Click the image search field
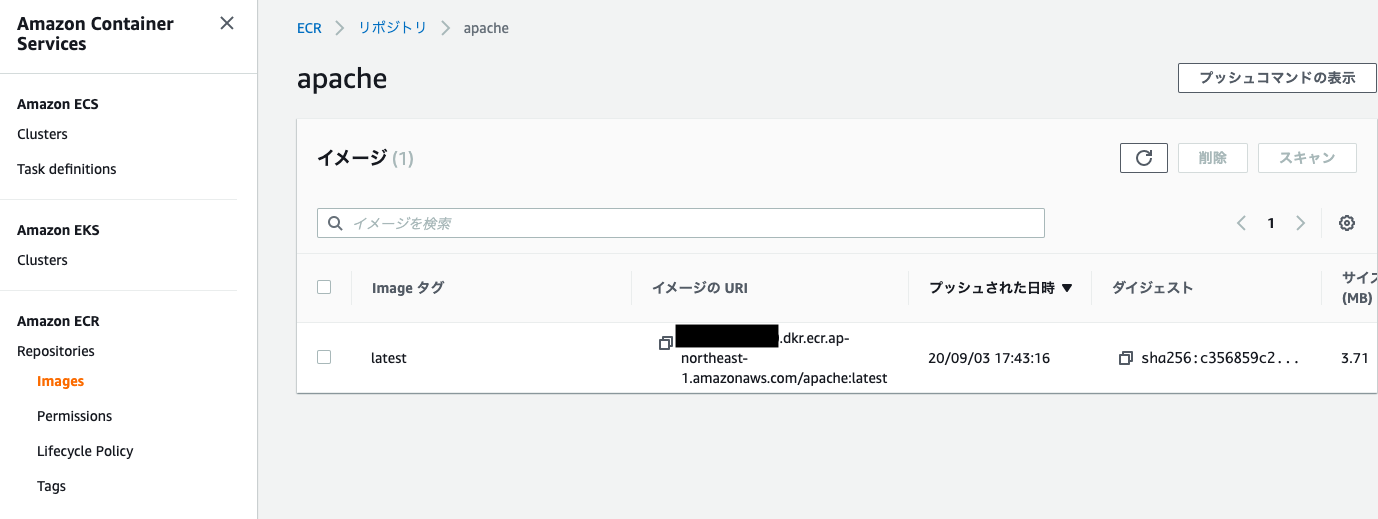The width and height of the screenshot is (1378, 519). pyautogui.click(x=681, y=223)
